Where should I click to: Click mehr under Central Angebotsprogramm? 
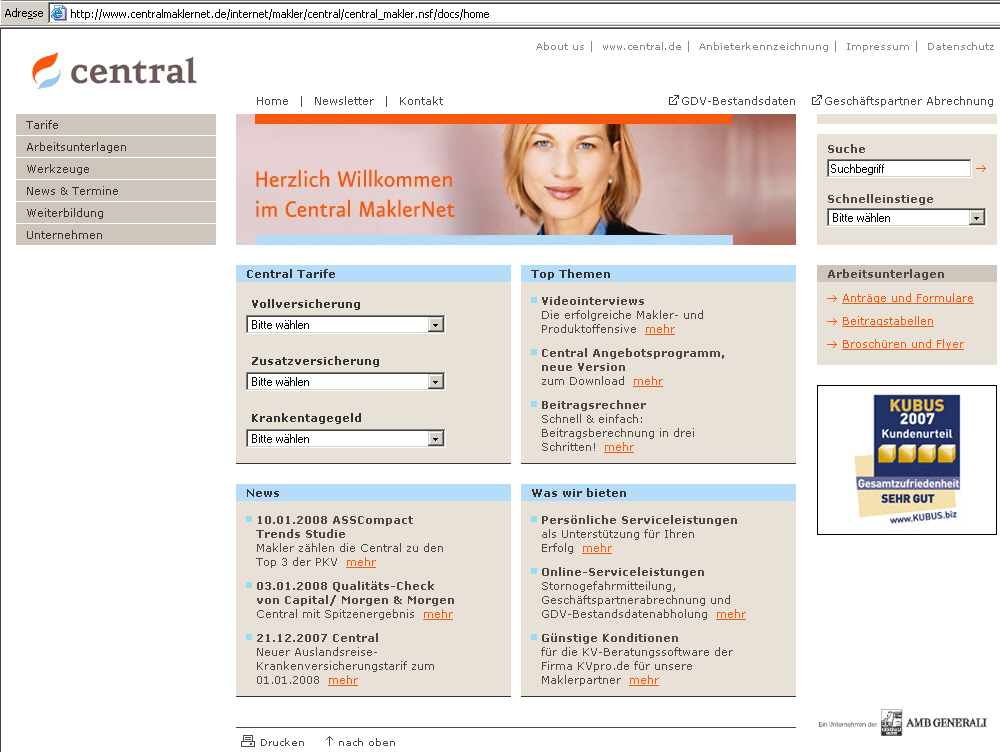(648, 381)
